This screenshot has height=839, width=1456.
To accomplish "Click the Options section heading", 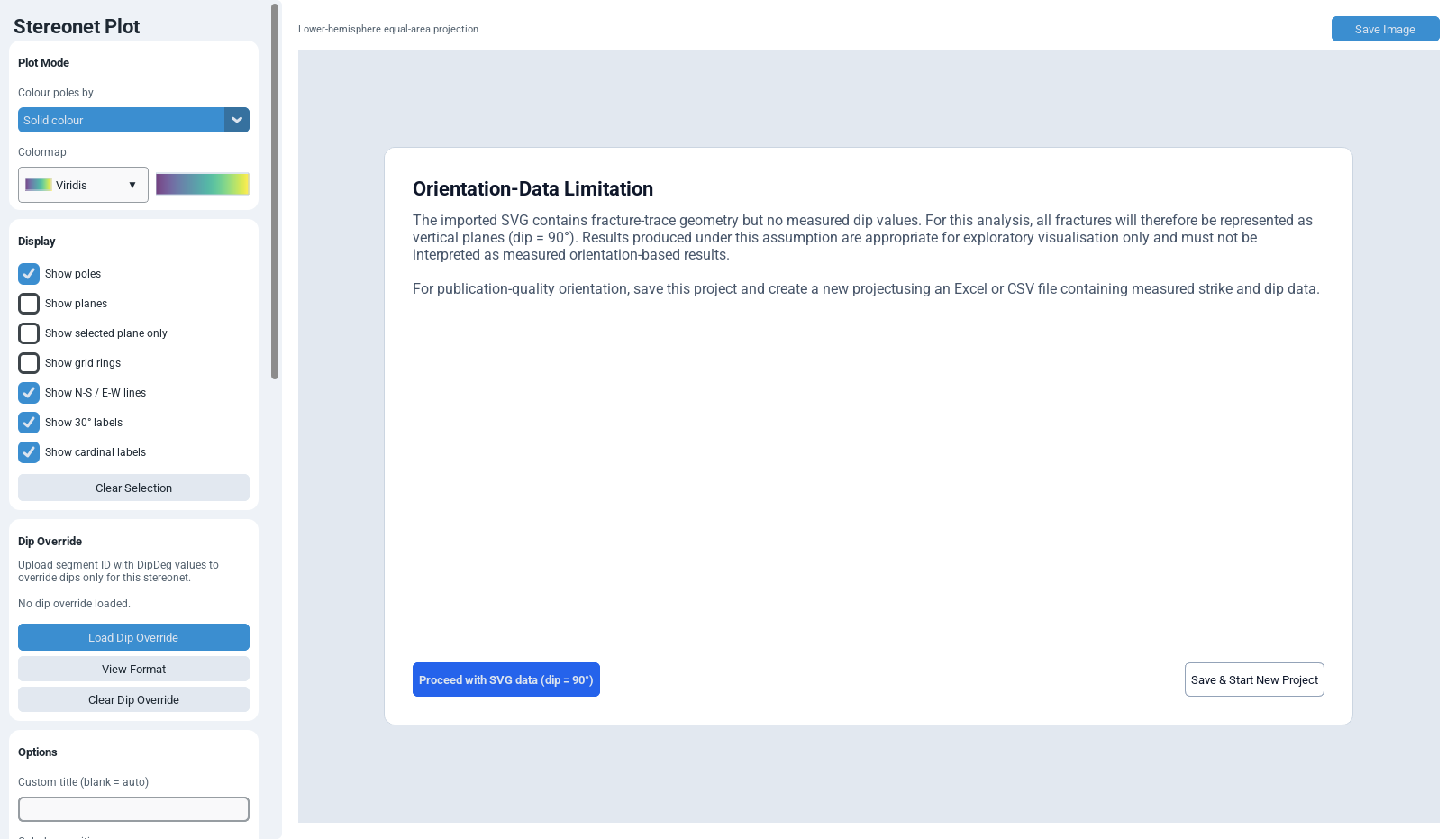I will click(38, 752).
